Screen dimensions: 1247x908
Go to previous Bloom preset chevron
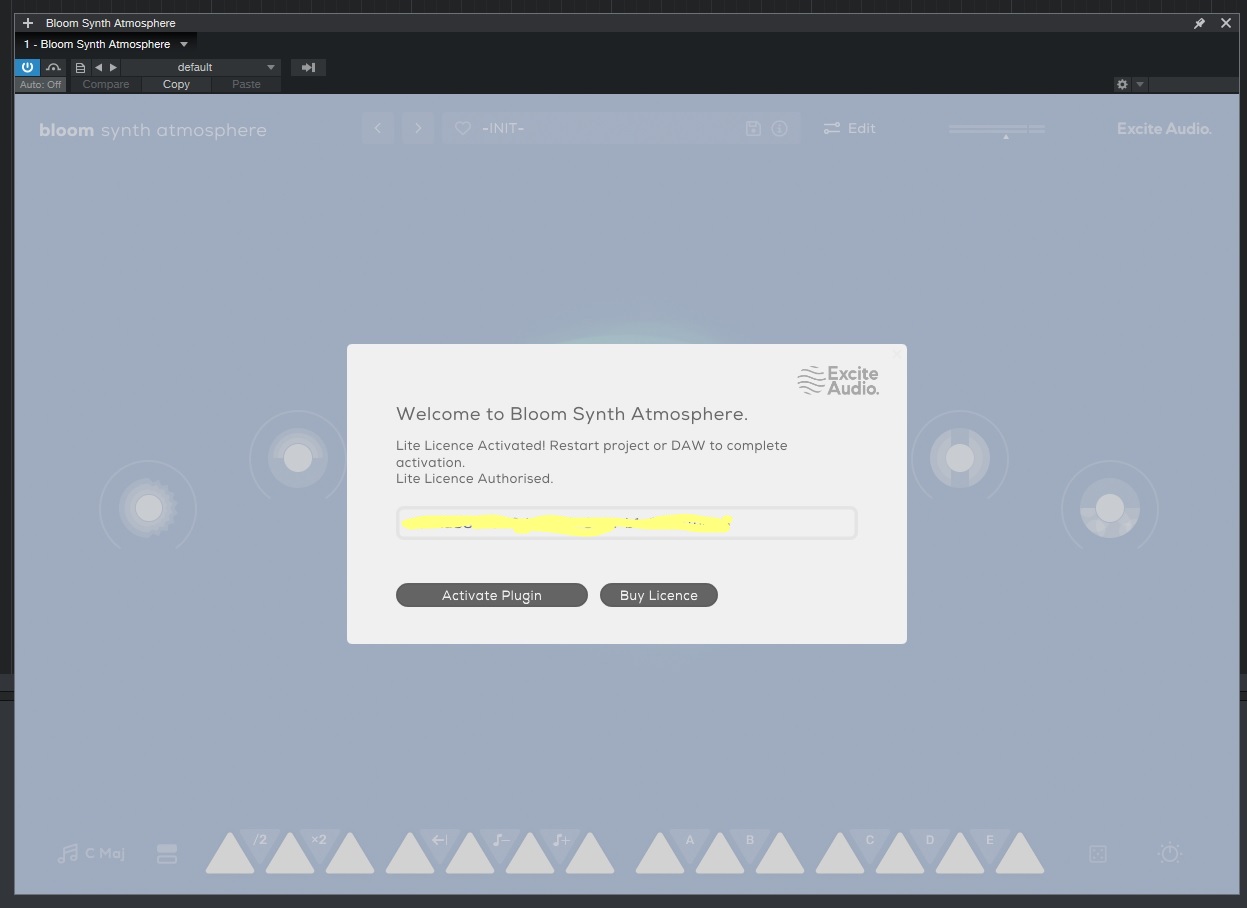click(378, 128)
